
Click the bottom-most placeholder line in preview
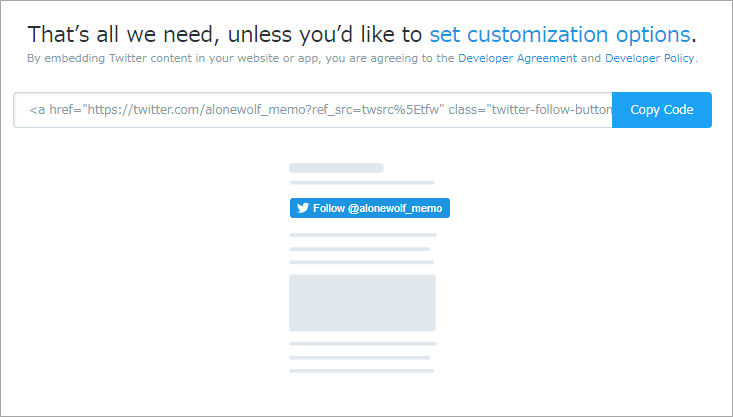362,371
